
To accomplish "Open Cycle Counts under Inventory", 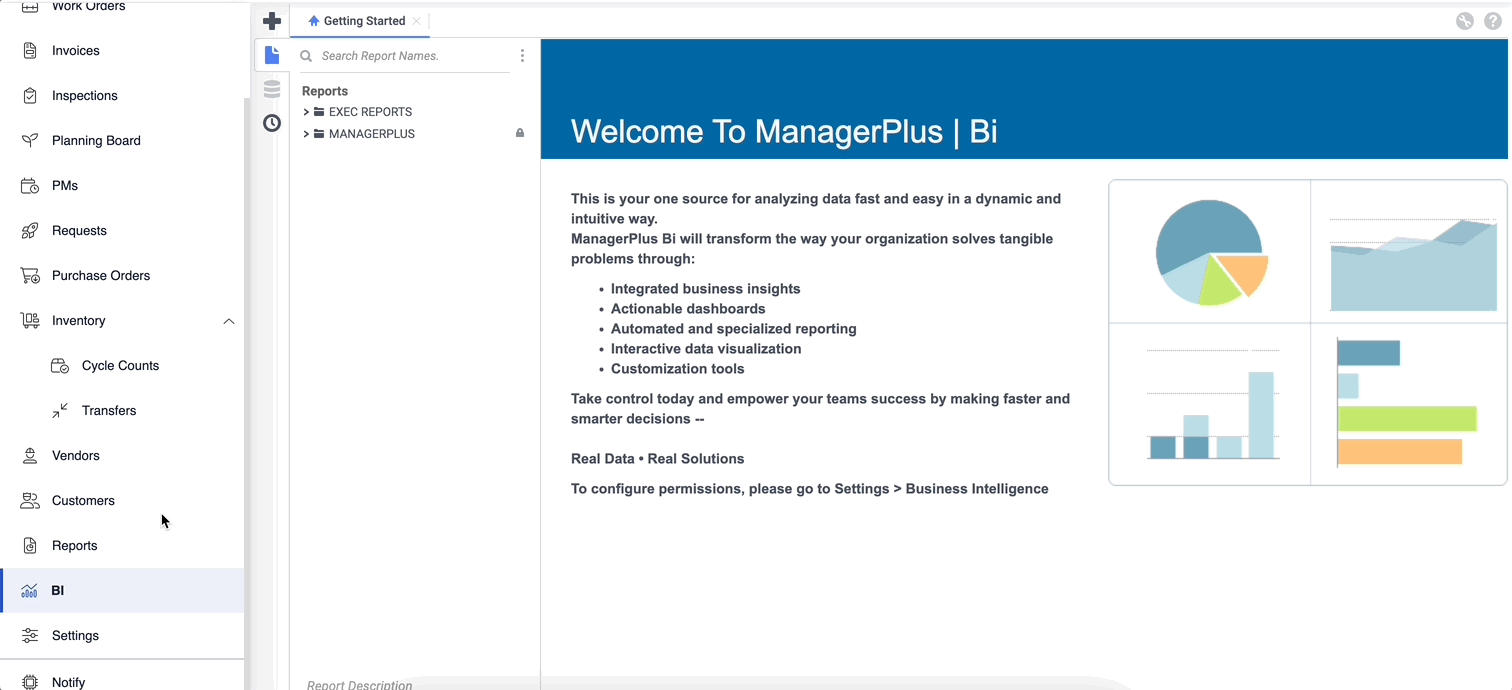I will point(122,366).
